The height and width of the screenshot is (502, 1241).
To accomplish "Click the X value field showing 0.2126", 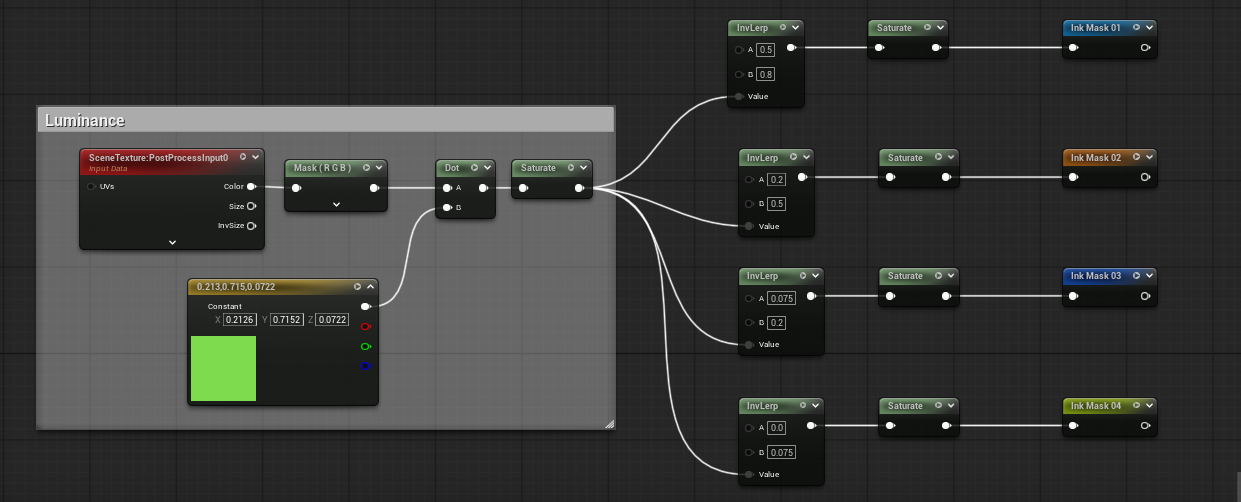I will point(240,320).
